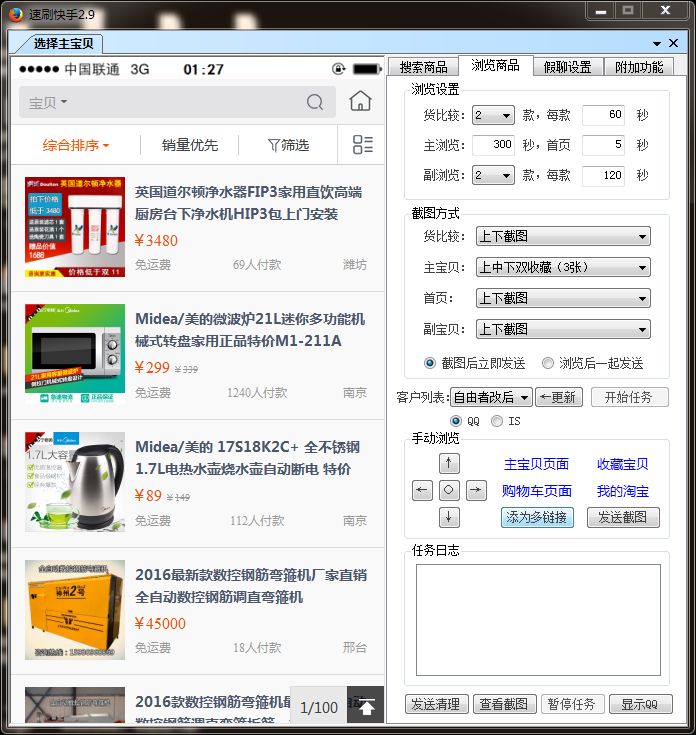Click the 速刷快手 app icon in title bar

click(x=15, y=15)
